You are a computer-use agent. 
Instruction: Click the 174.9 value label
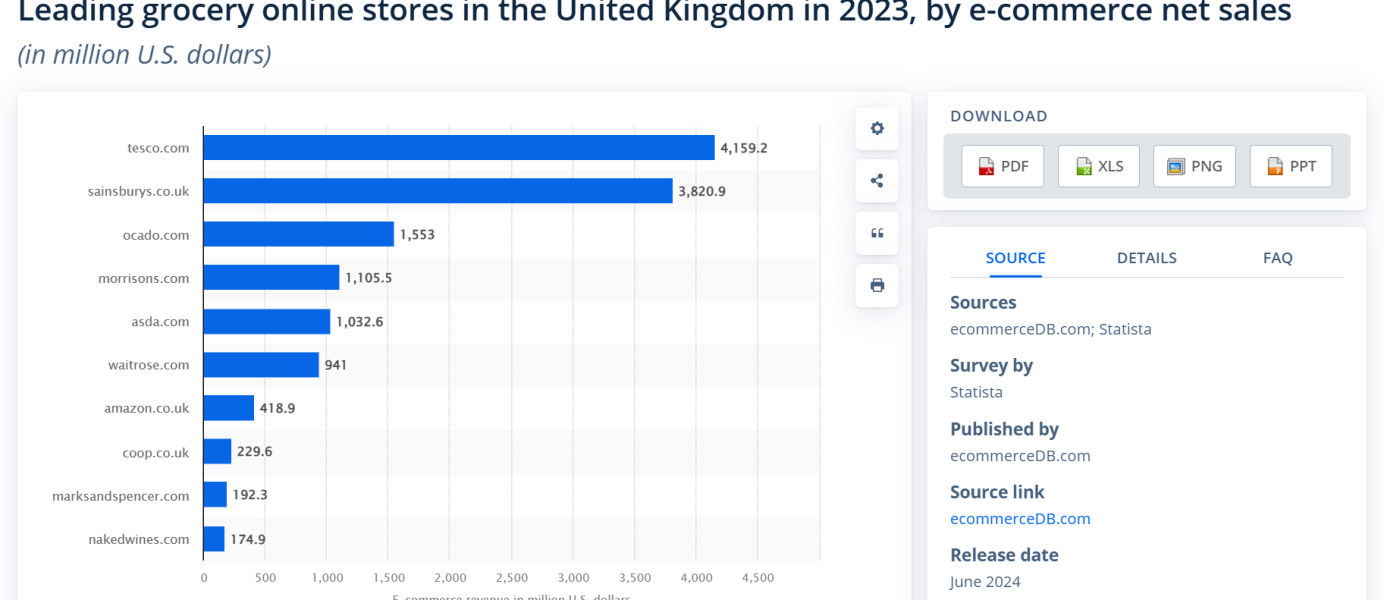coord(248,539)
